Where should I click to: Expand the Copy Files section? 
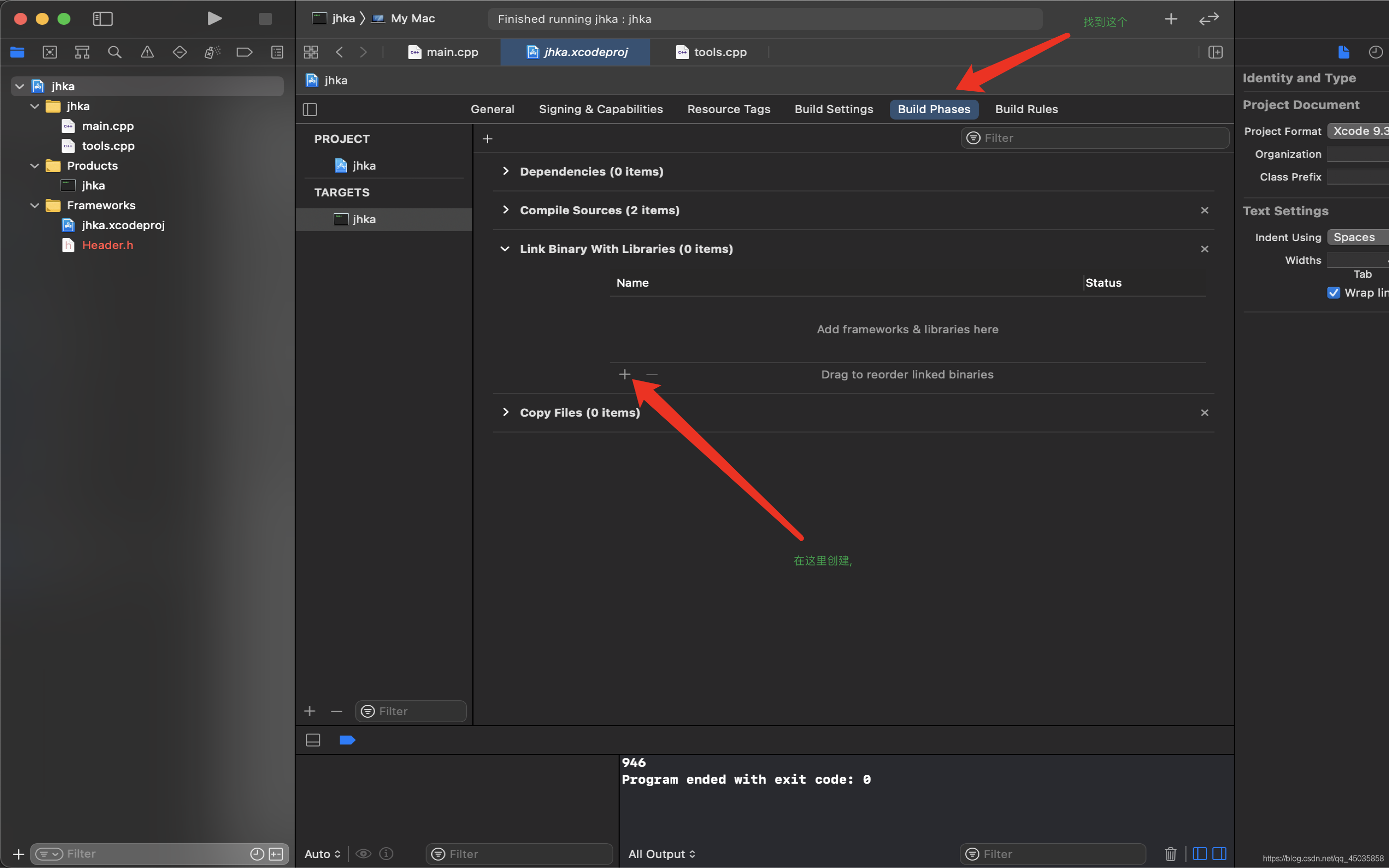point(505,412)
